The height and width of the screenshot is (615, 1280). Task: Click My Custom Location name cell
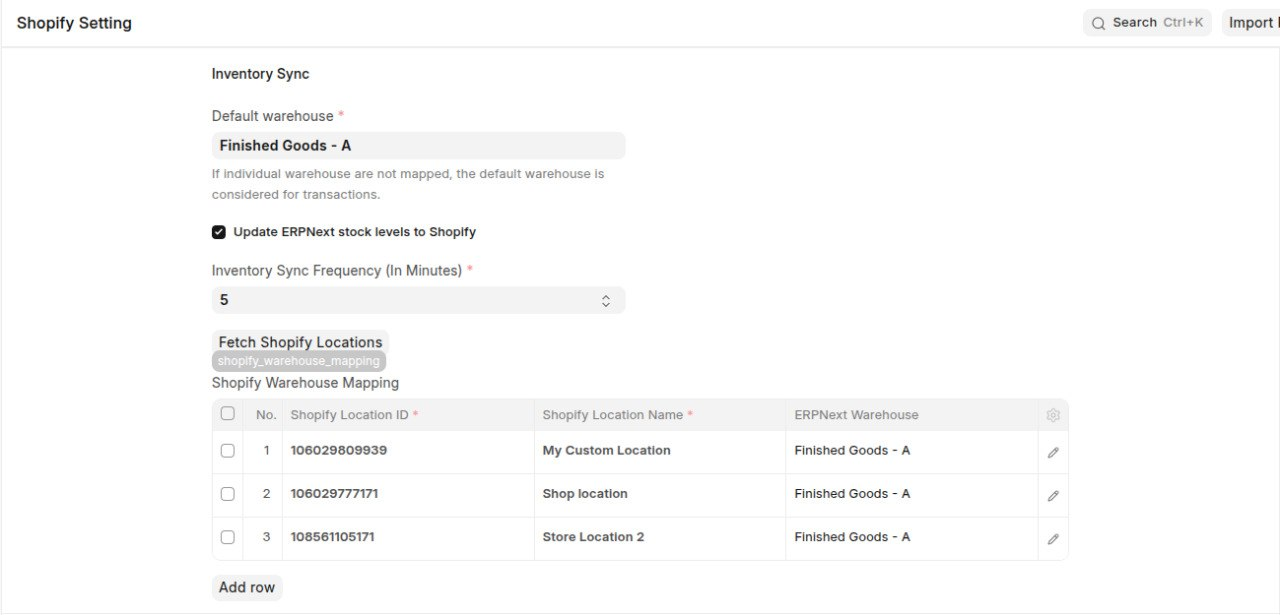tap(660, 451)
